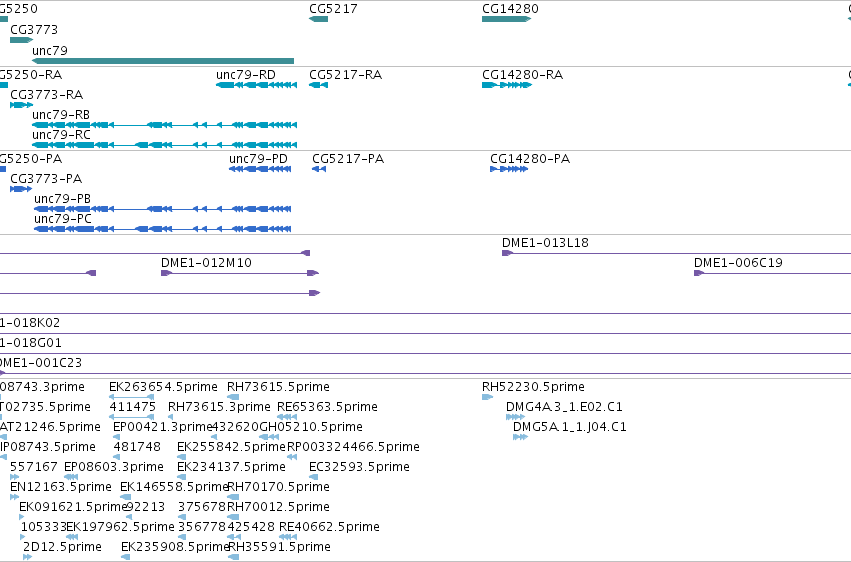The height and width of the screenshot is (562, 851).
Task: Select the CG3773-RA transcript glyph
Action: coord(22,105)
